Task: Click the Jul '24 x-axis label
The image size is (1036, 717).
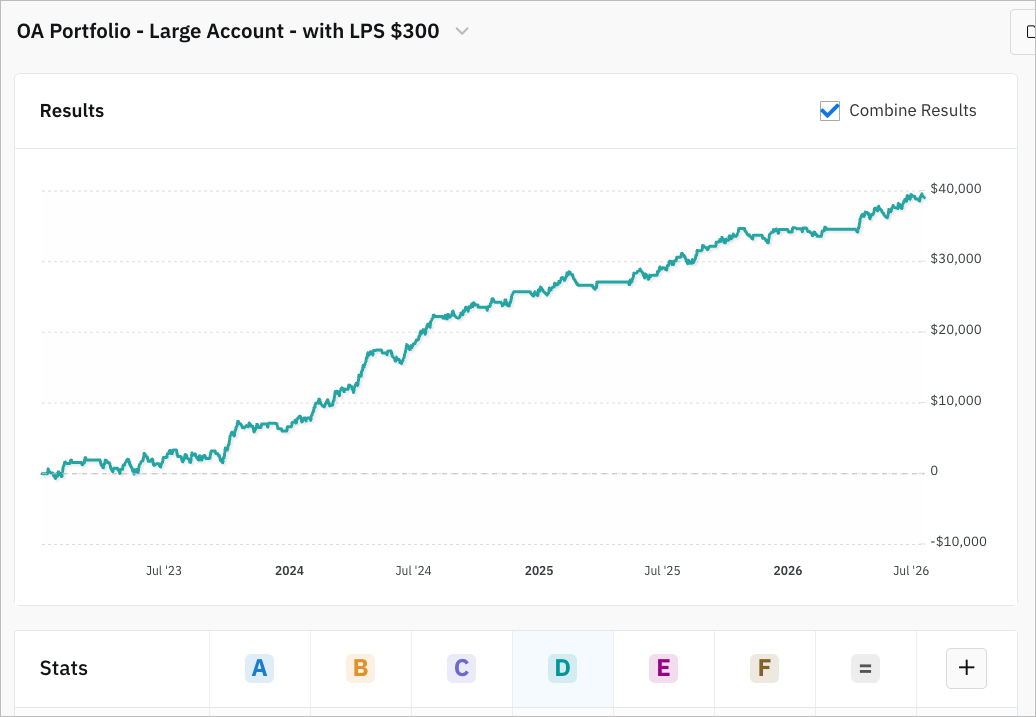Action: pyautogui.click(x=414, y=571)
